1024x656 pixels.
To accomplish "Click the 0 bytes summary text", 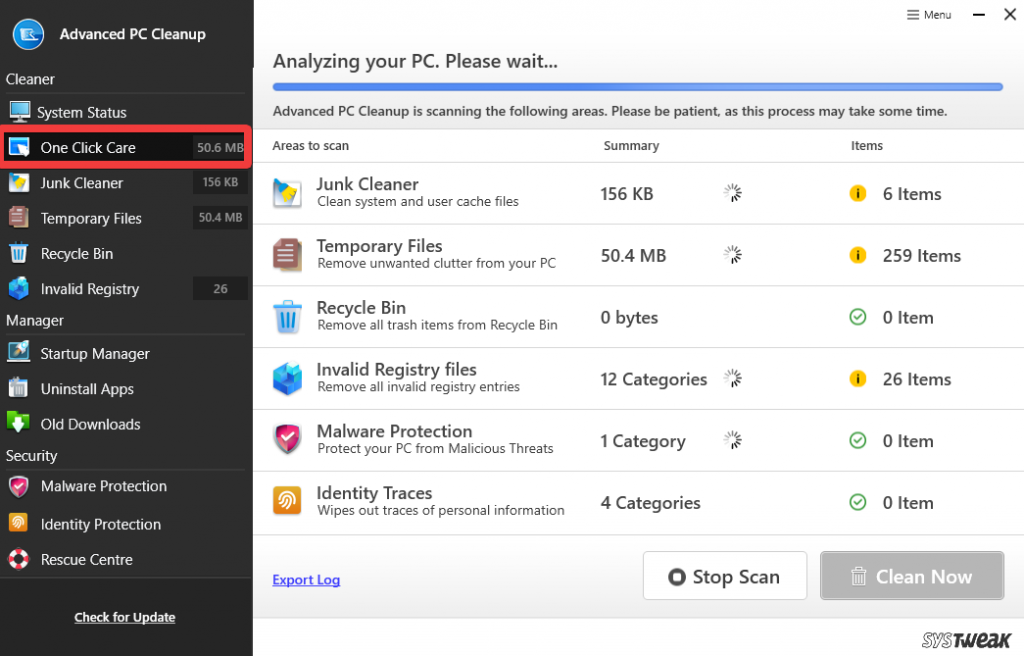I will [x=630, y=318].
